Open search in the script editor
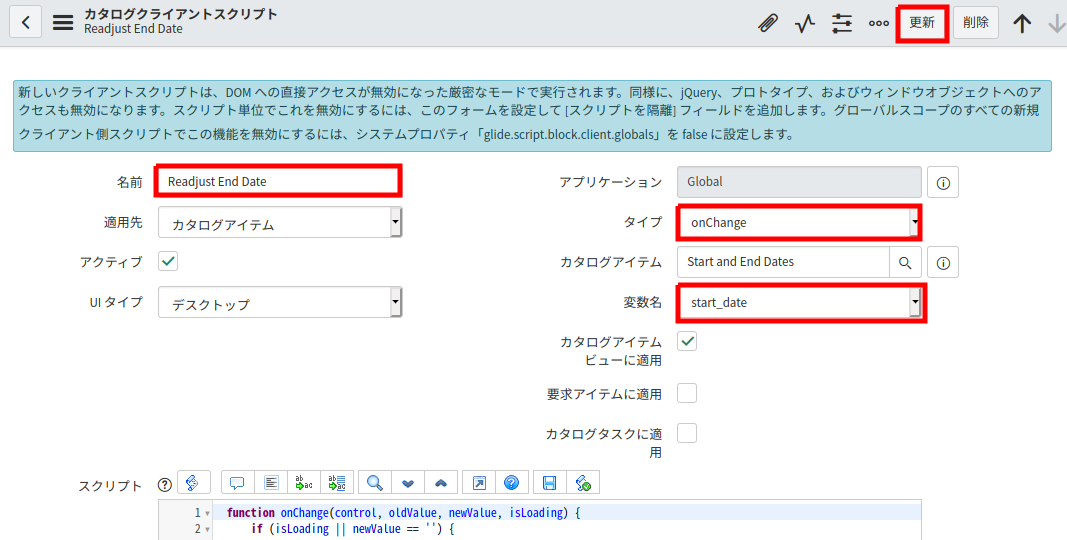The width and height of the screenshot is (1067, 540). (374, 482)
